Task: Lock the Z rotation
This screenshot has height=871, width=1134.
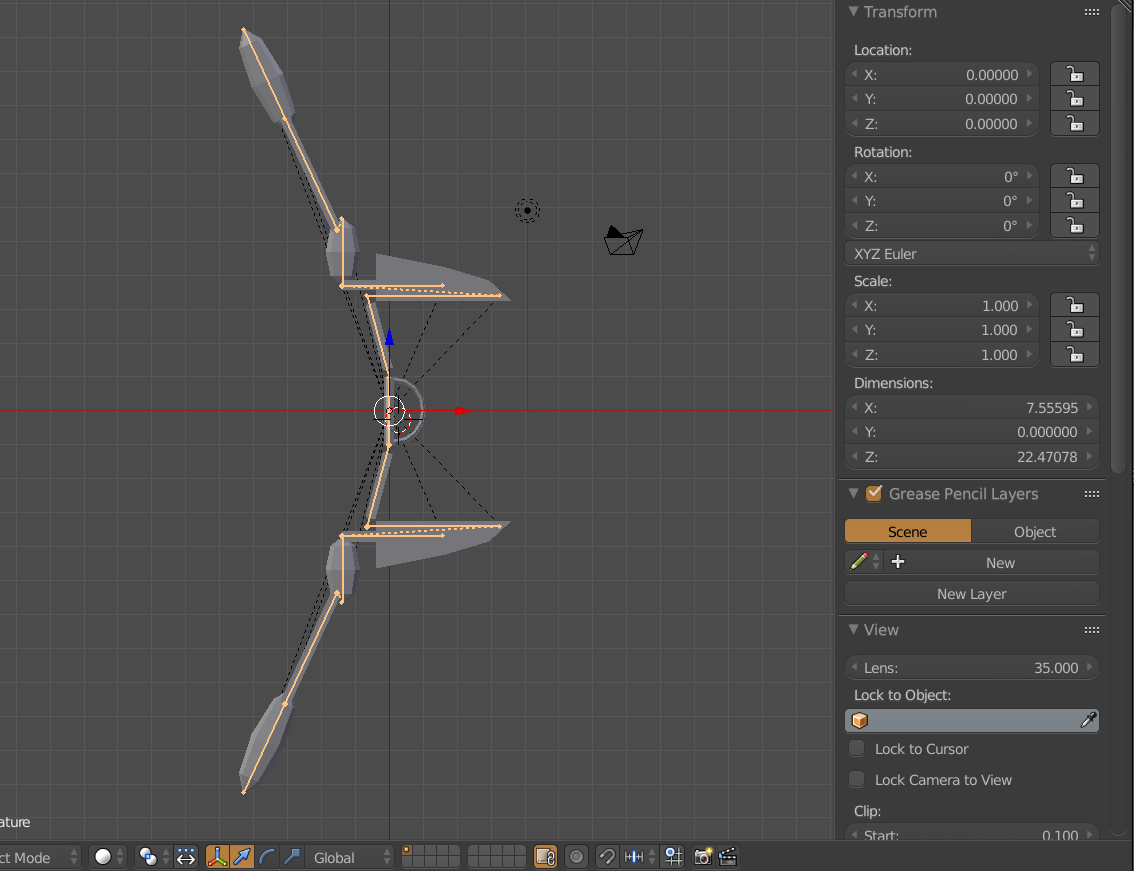Action: click(x=1075, y=226)
